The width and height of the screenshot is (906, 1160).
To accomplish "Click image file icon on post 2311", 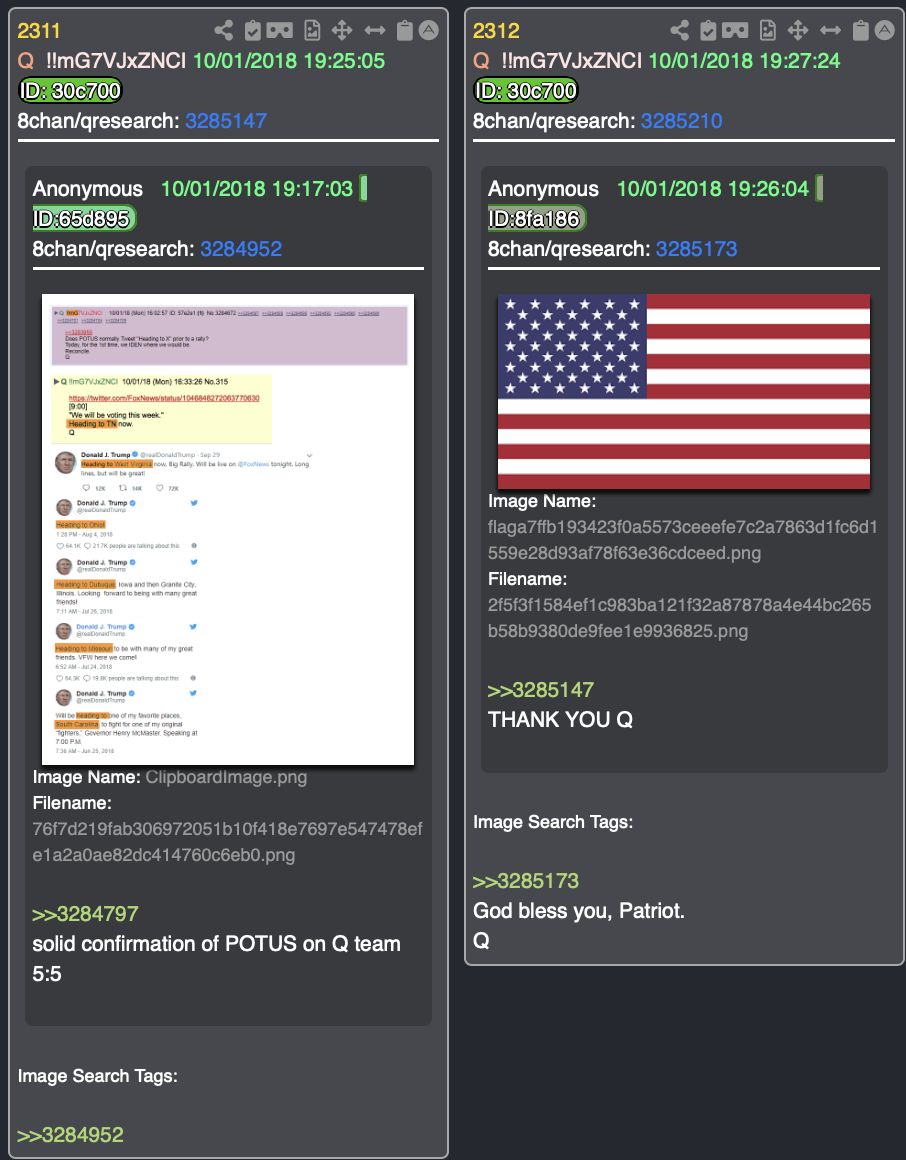I will pos(312,30).
